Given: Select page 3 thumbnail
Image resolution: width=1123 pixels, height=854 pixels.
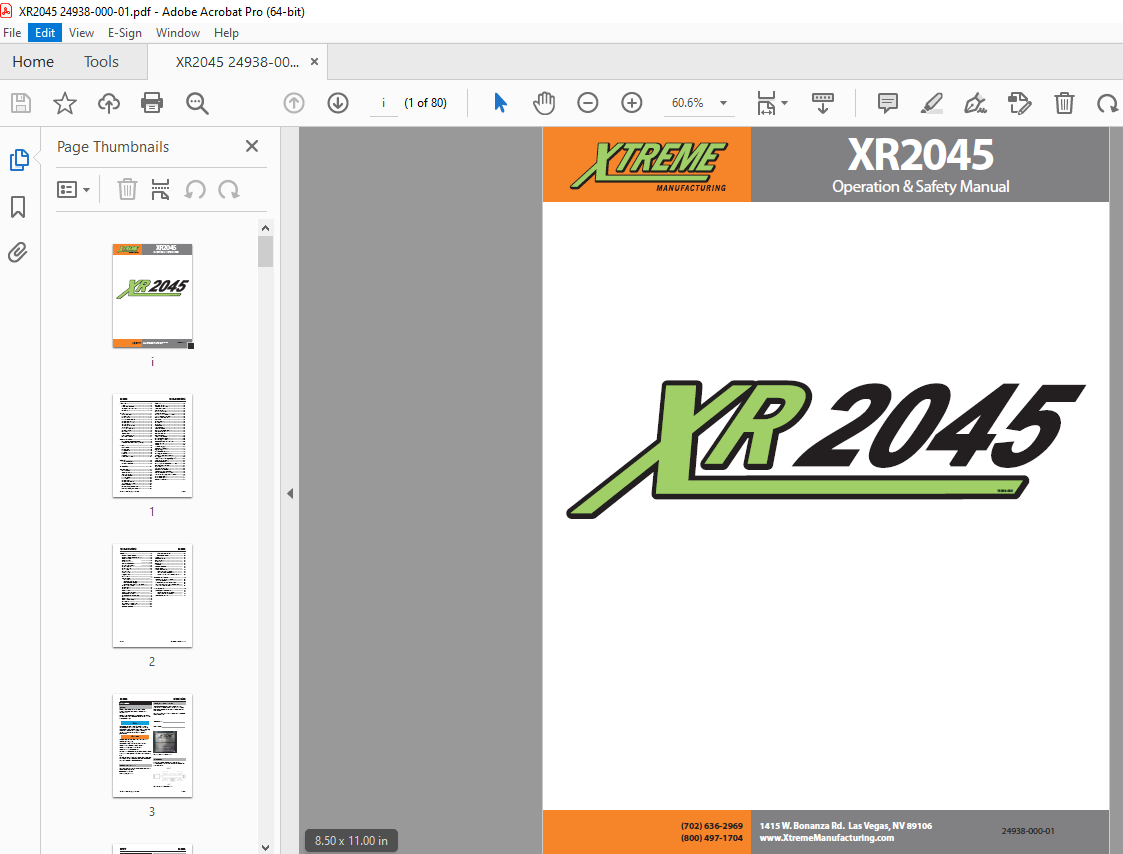Looking at the screenshot, I should point(153,745).
